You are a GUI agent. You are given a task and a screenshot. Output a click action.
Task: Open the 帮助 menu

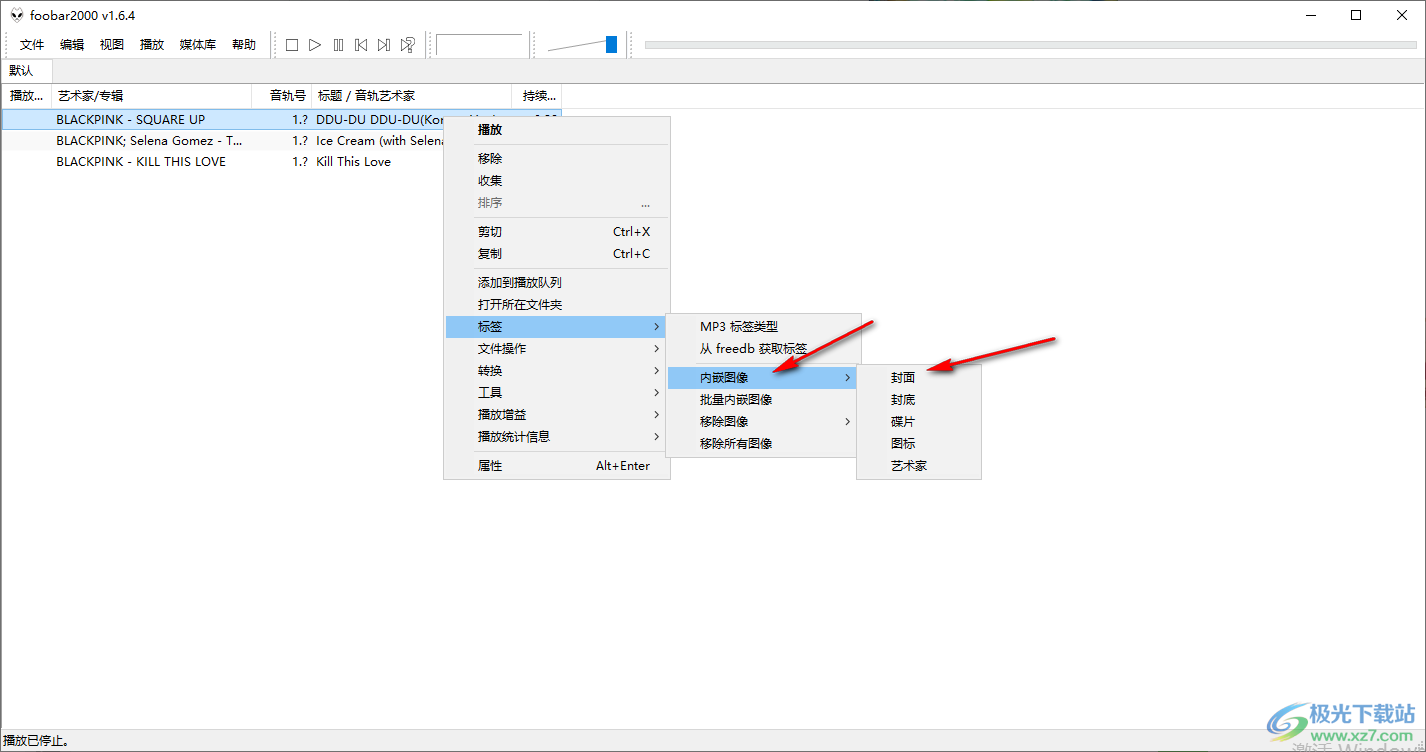tap(244, 45)
